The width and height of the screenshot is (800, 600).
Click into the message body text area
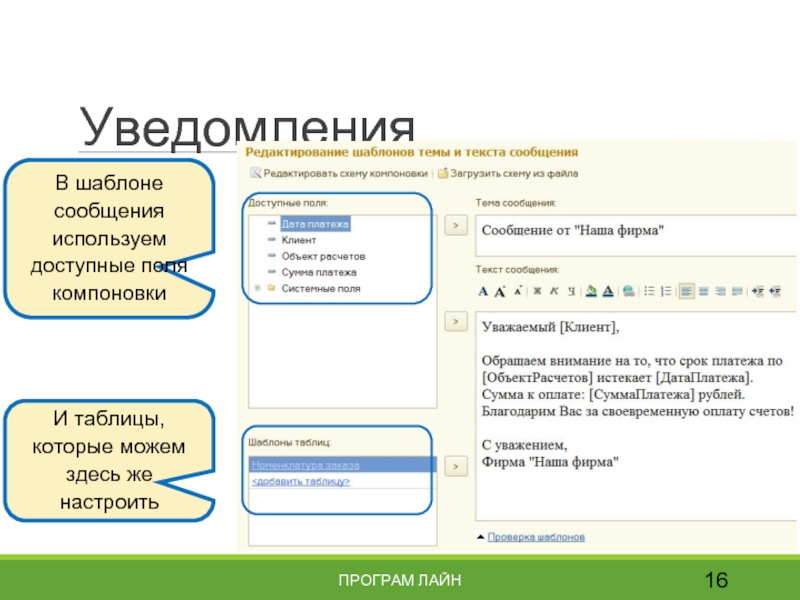pos(636,417)
